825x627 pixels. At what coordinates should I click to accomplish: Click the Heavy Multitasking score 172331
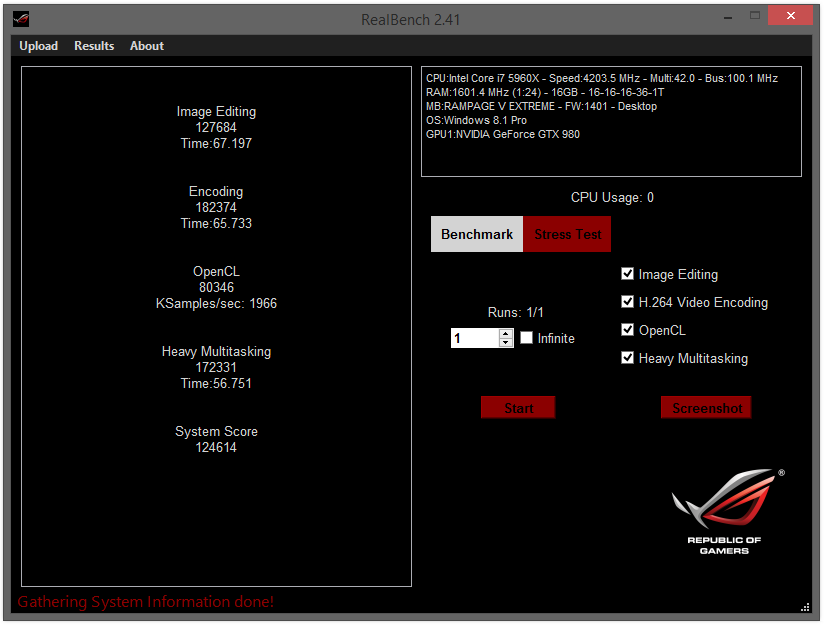tap(216, 368)
